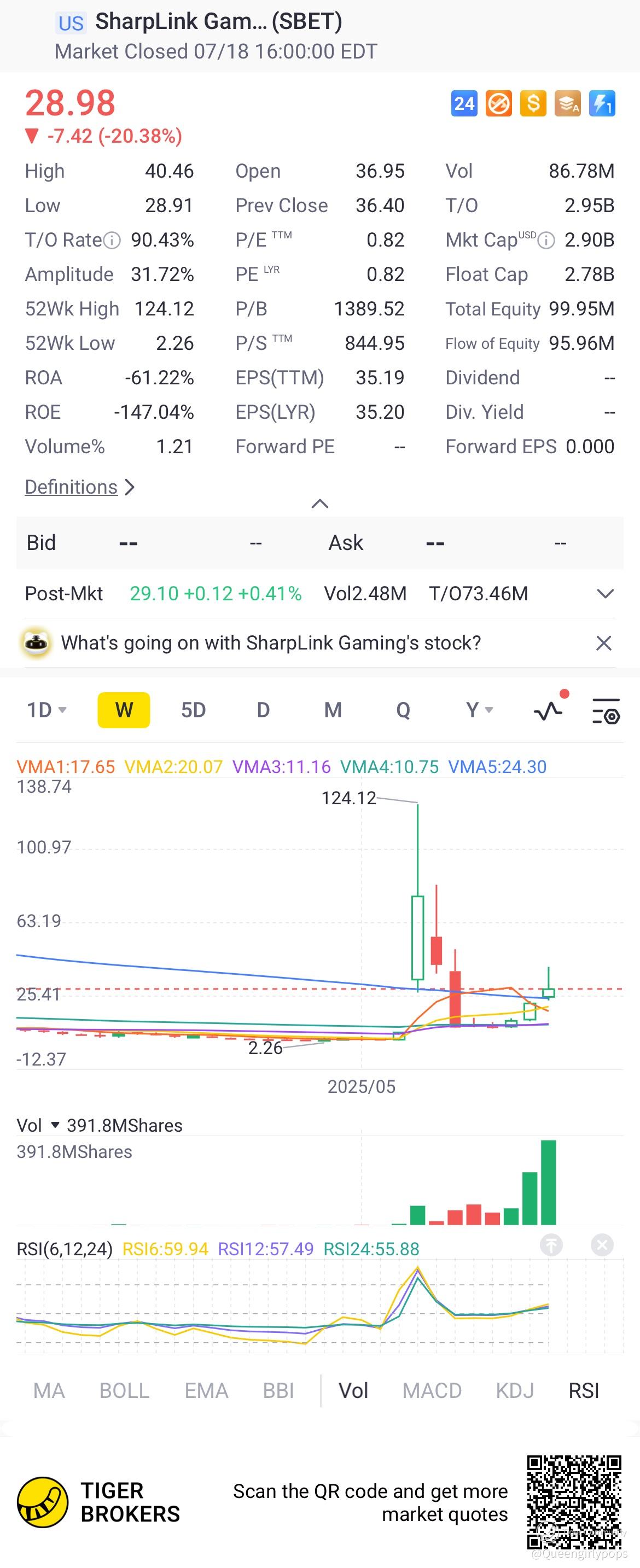This screenshot has width=640, height=1568.
Task: Tap the SharpLink Gam… (SBET) title
Action: click(219, 22)
